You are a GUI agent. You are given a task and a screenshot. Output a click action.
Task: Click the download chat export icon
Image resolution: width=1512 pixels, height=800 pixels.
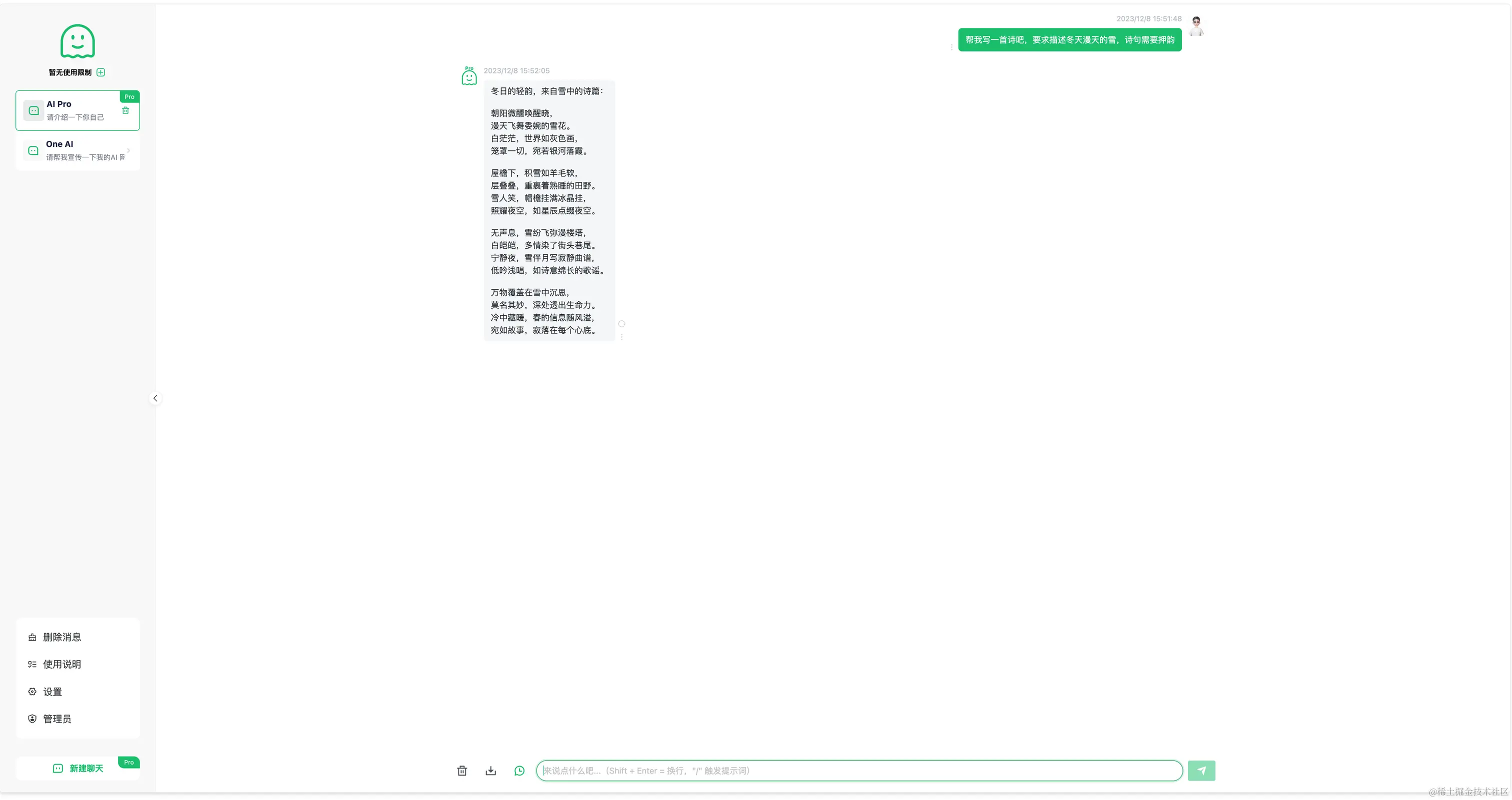[490, 771]
